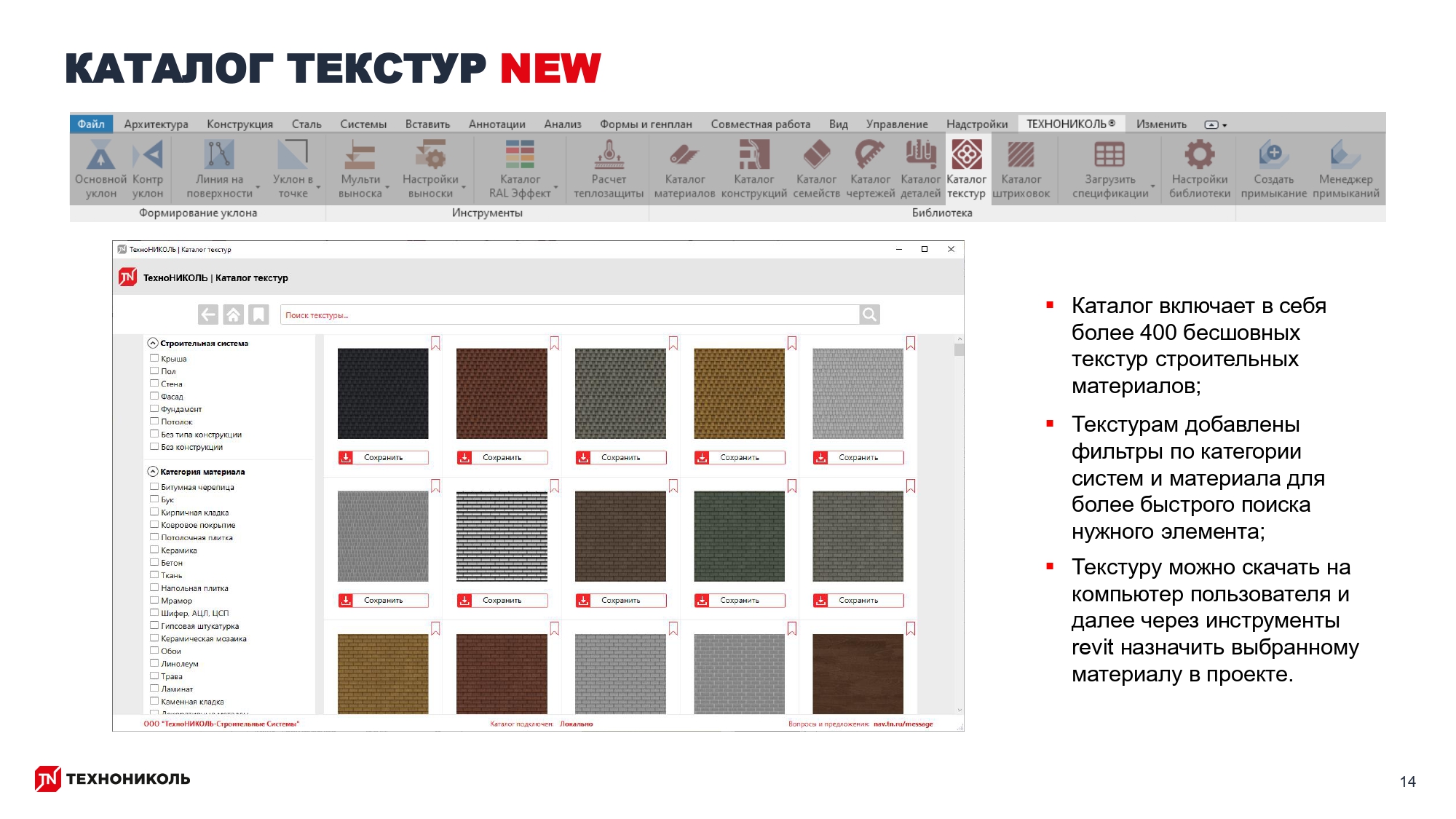The image size is (1456, 819).
Task: Open bookmarks icon in catalog toolbar
Action: (258, 314)
